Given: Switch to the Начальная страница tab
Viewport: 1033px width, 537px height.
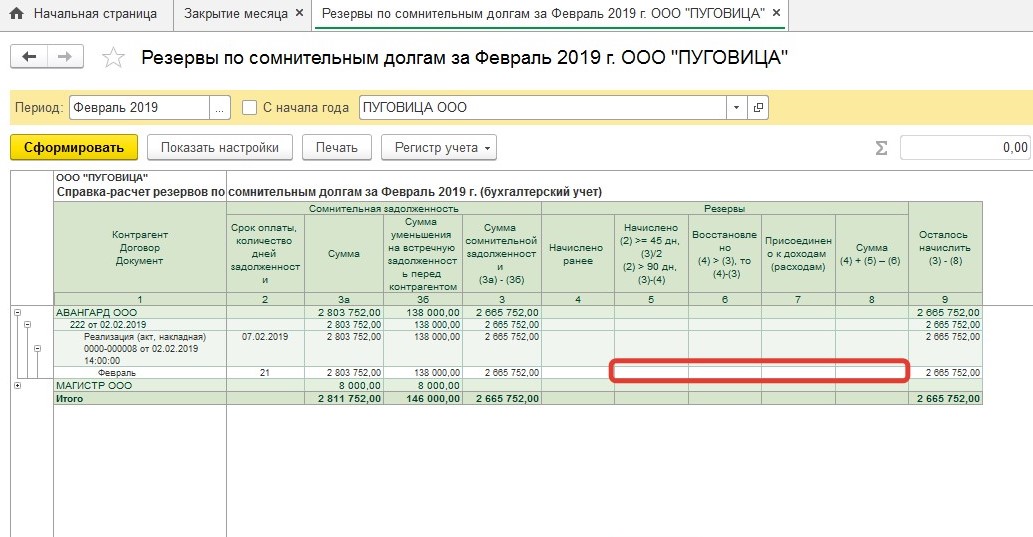Looking at the screenshot, I should (95, 15).
